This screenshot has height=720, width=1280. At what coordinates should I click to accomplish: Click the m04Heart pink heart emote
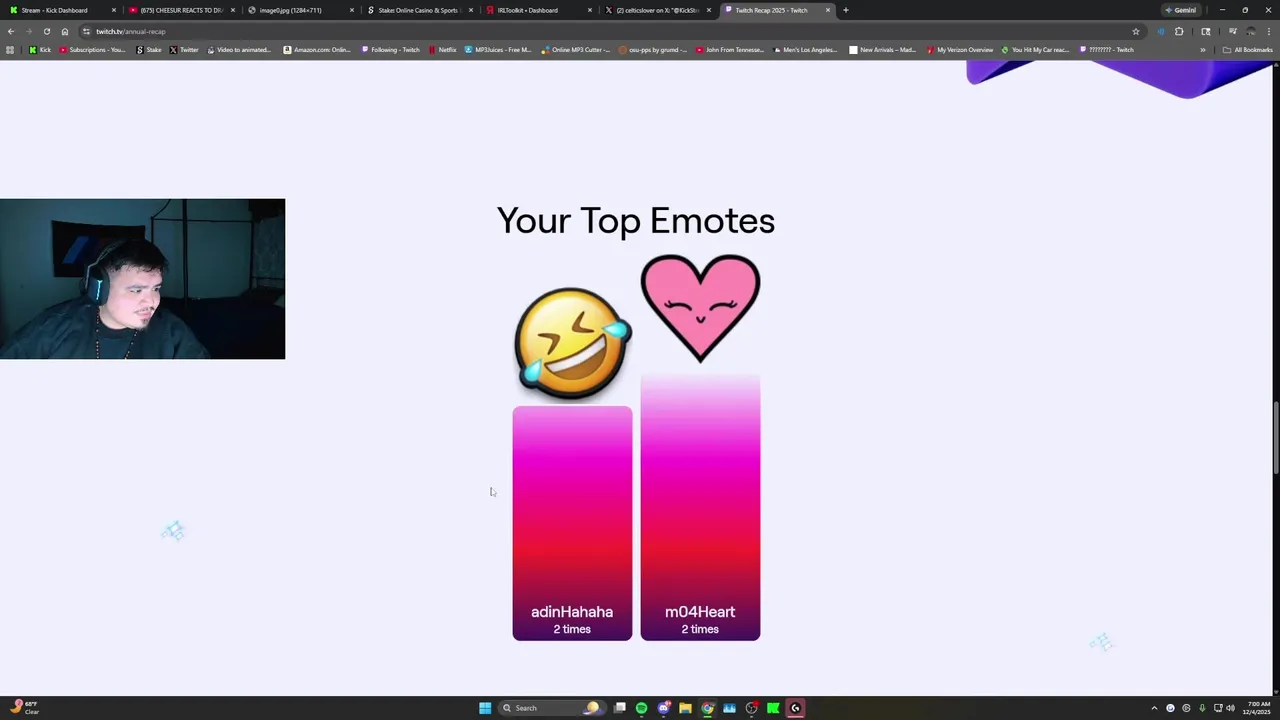coord(700,308)
